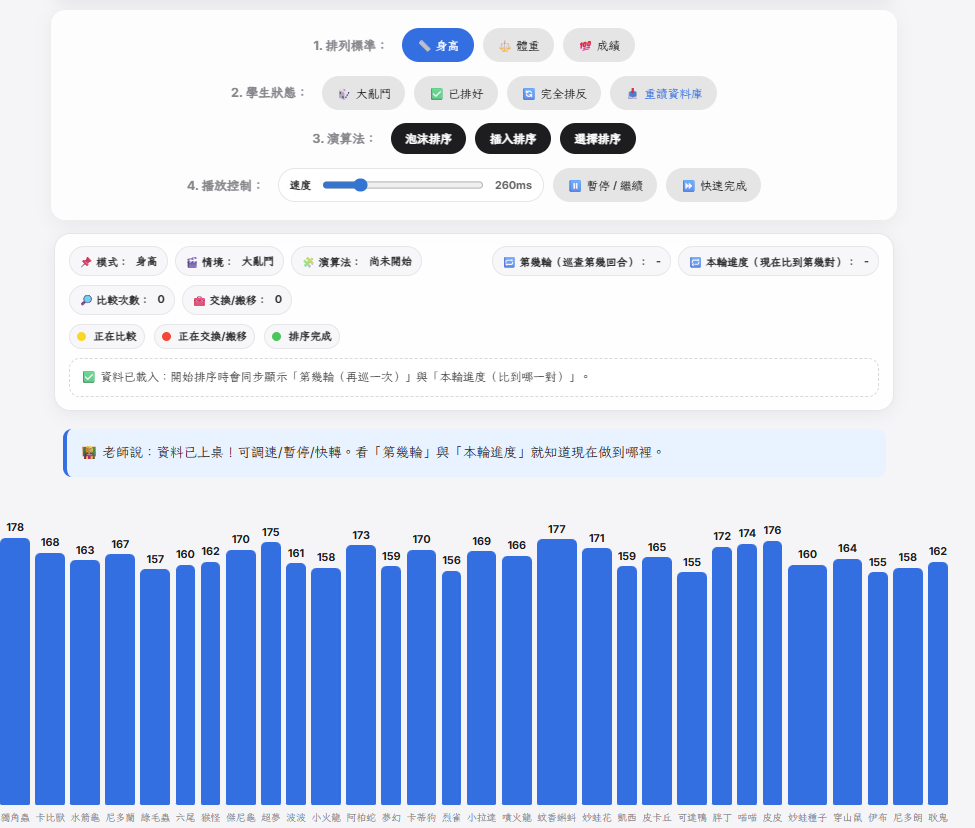Click the name label 傑尼龜
The width and height of the screenshot is (975, 828).
(241, 817)
